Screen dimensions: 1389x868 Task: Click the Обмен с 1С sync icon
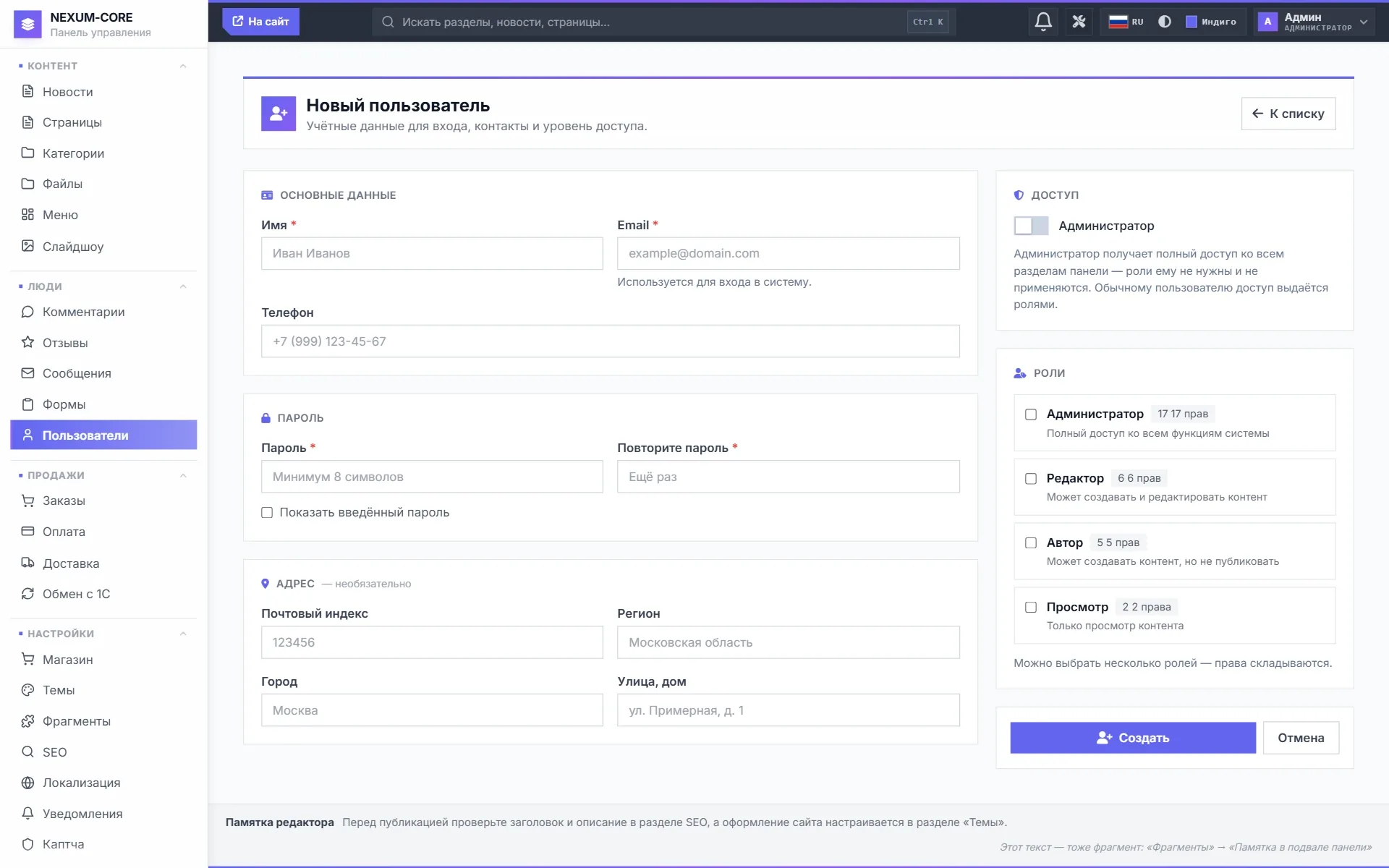click(x=27, y=594)
